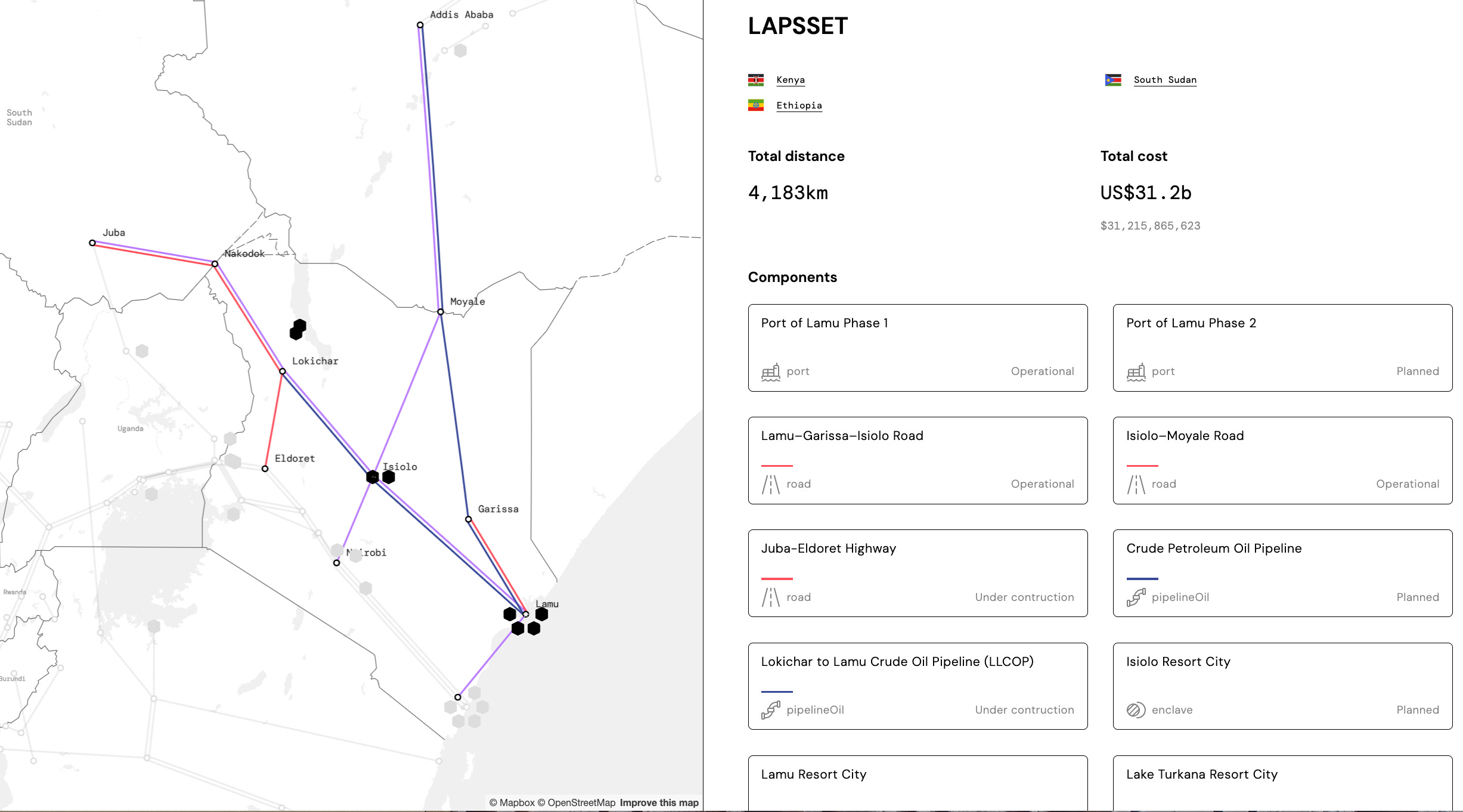Viewport: 1463px width, 812px height.
Task: Open the South Sudan country link
Action: click(x=1164, y=80)
